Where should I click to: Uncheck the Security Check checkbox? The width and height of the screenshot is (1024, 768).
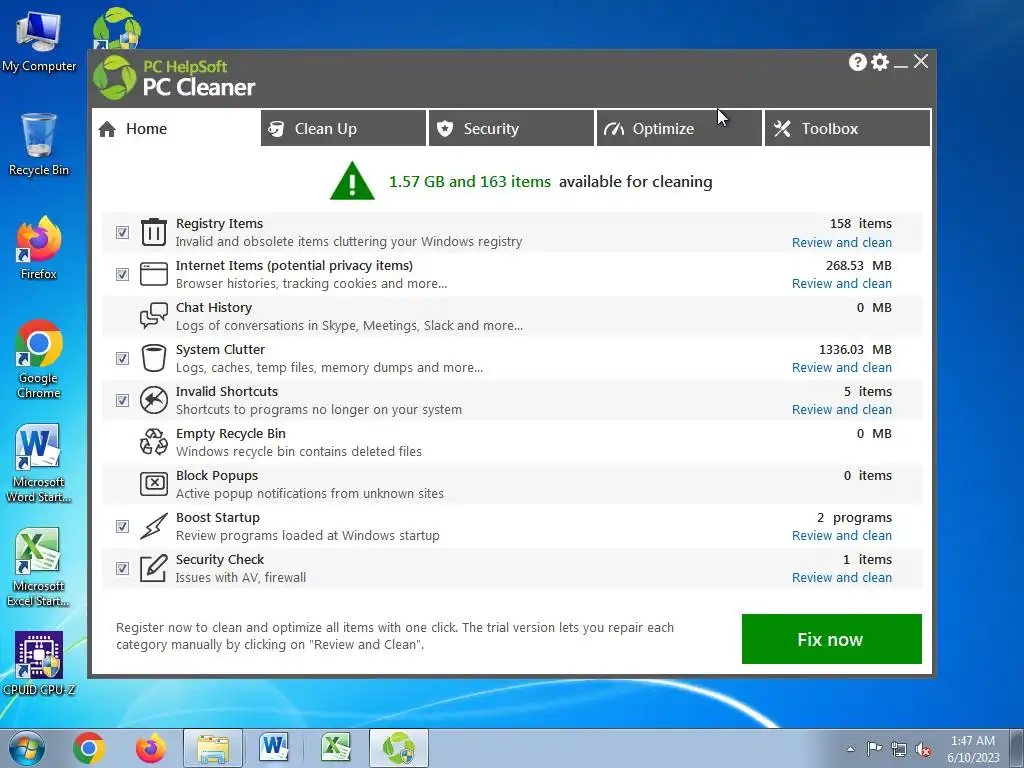(x=122, y=568)
